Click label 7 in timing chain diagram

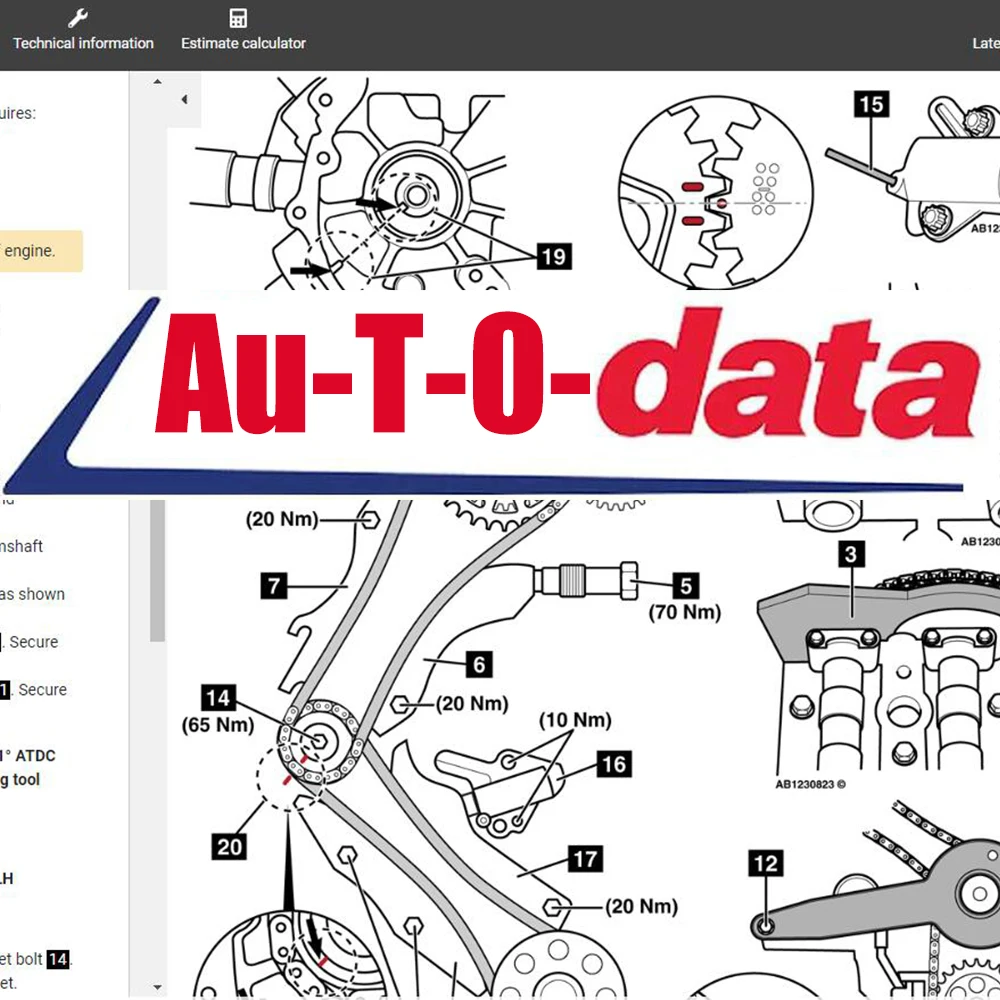pyautogui.click(x=274, y=585)
